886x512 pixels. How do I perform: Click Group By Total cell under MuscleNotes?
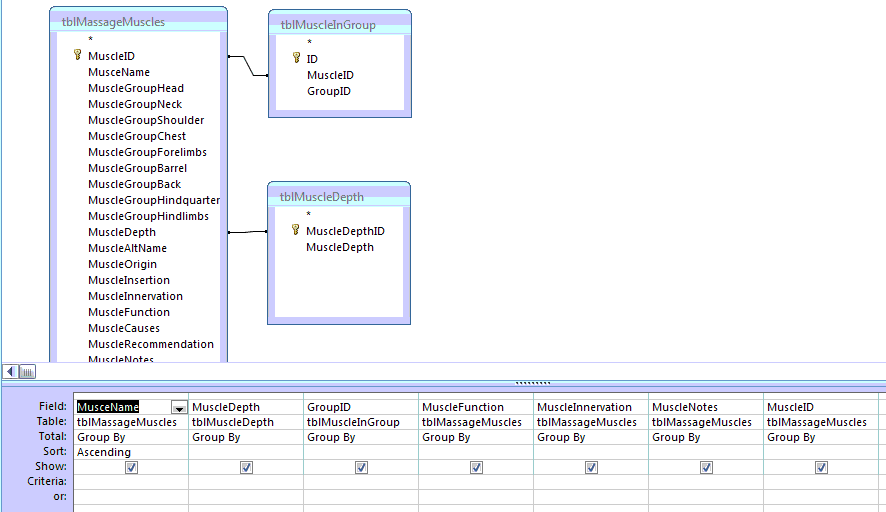point(706,437)
